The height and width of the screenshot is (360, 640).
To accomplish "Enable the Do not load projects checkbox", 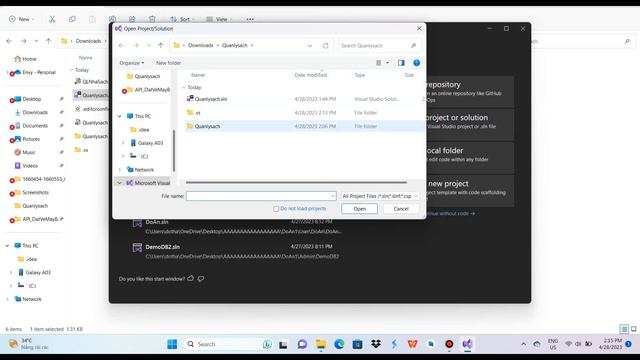I will [276, 209].
